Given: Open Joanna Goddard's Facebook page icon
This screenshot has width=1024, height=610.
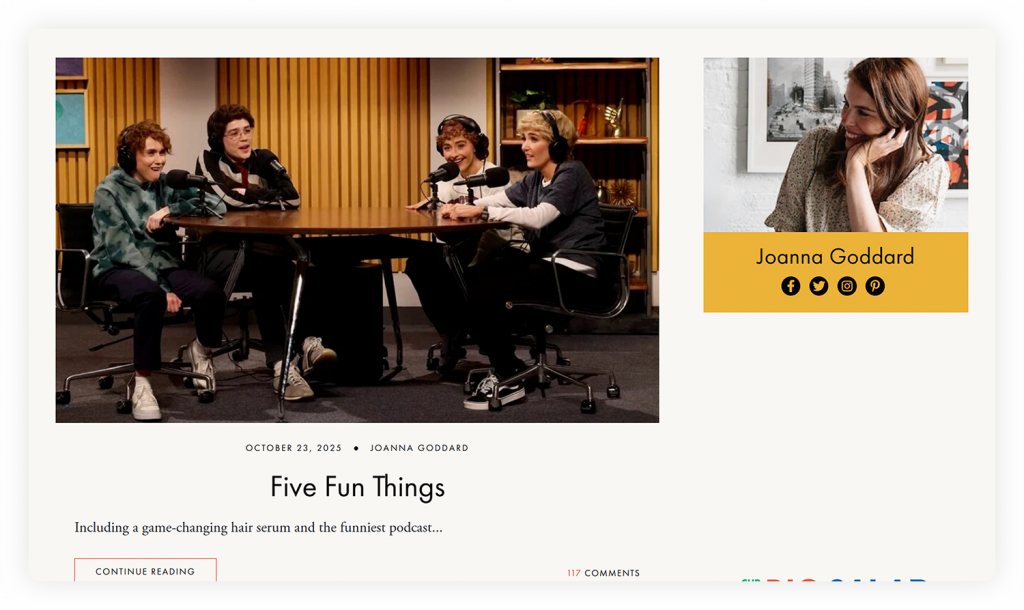Looking at the screenshot, I should 790,286.
